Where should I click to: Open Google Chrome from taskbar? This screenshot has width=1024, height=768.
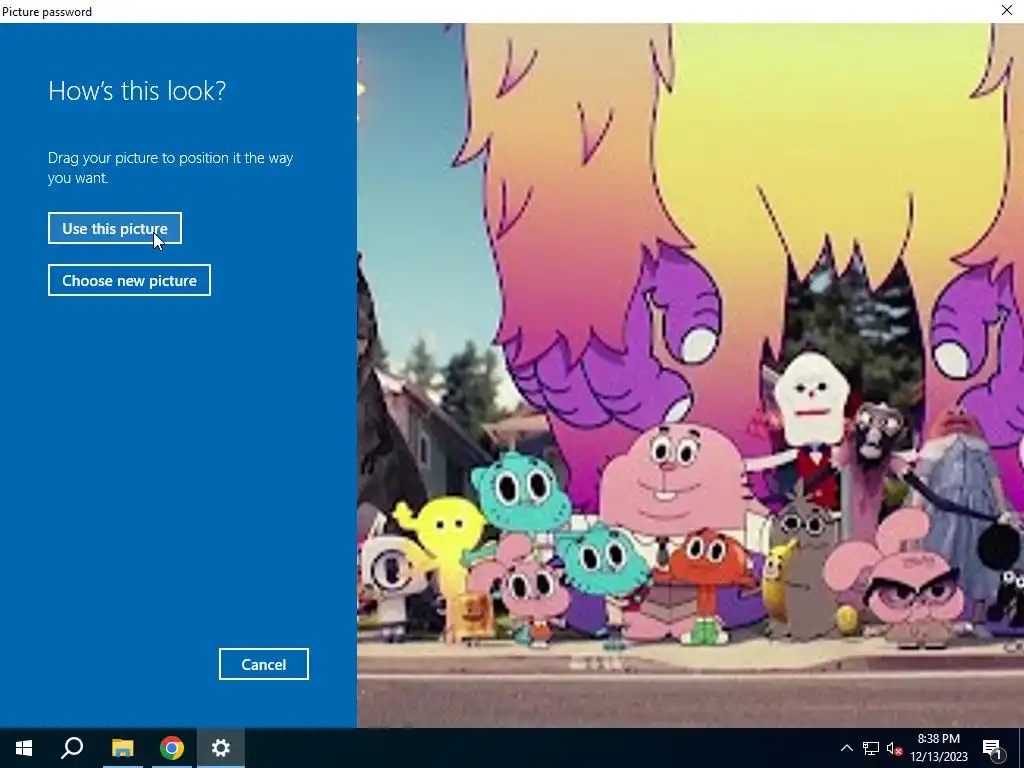172,748
